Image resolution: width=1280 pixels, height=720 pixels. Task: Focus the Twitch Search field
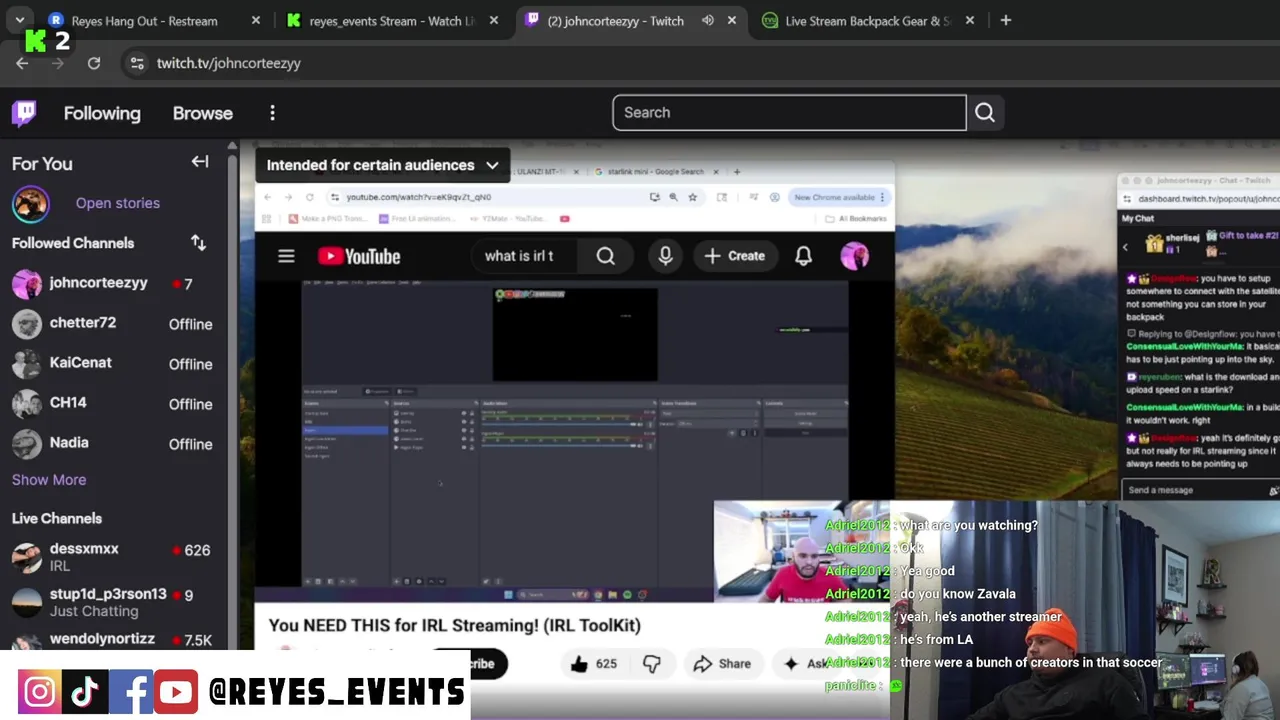789,113
